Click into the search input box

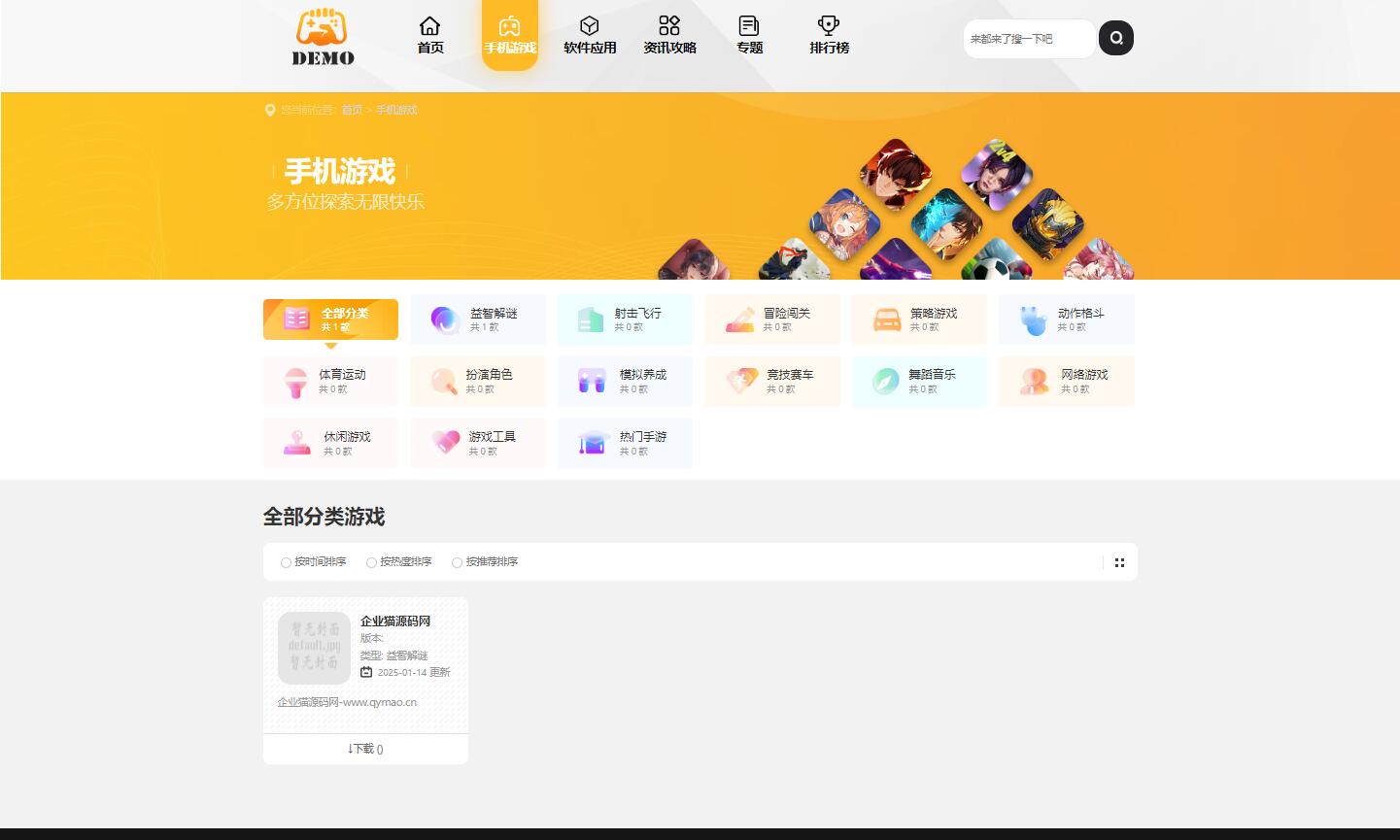[x=1028, y=38]
